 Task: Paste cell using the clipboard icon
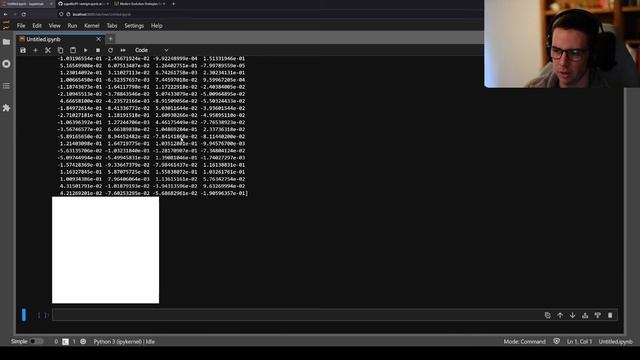click(x=73, y=50)
